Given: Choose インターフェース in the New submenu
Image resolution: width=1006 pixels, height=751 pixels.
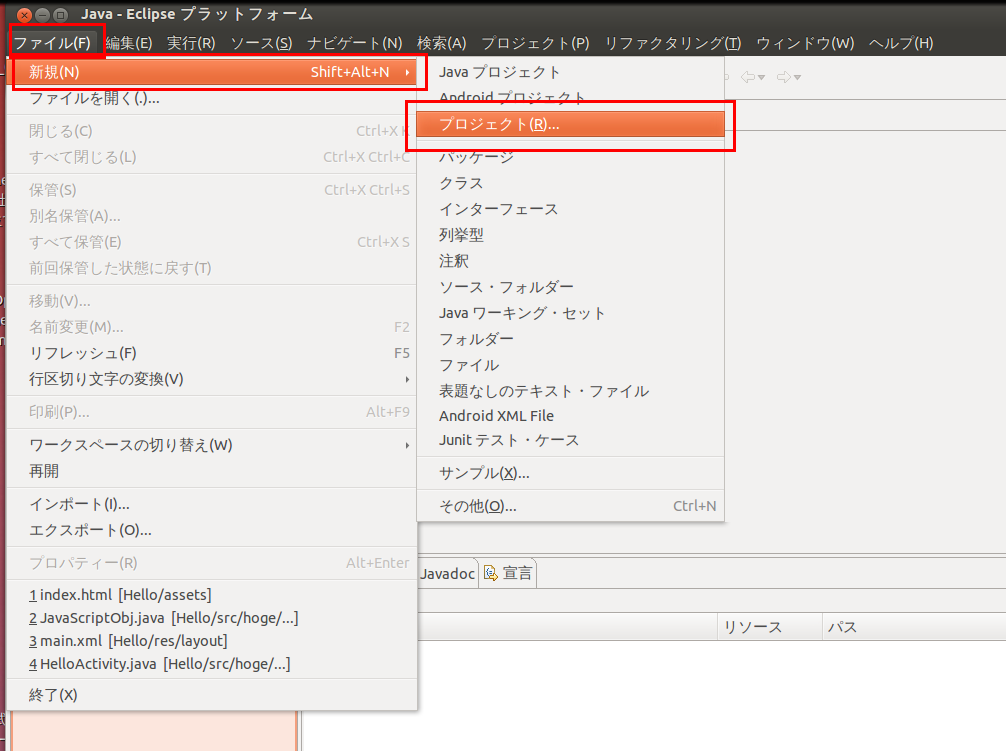Looking at the screenshot, I should pos(570,210).
